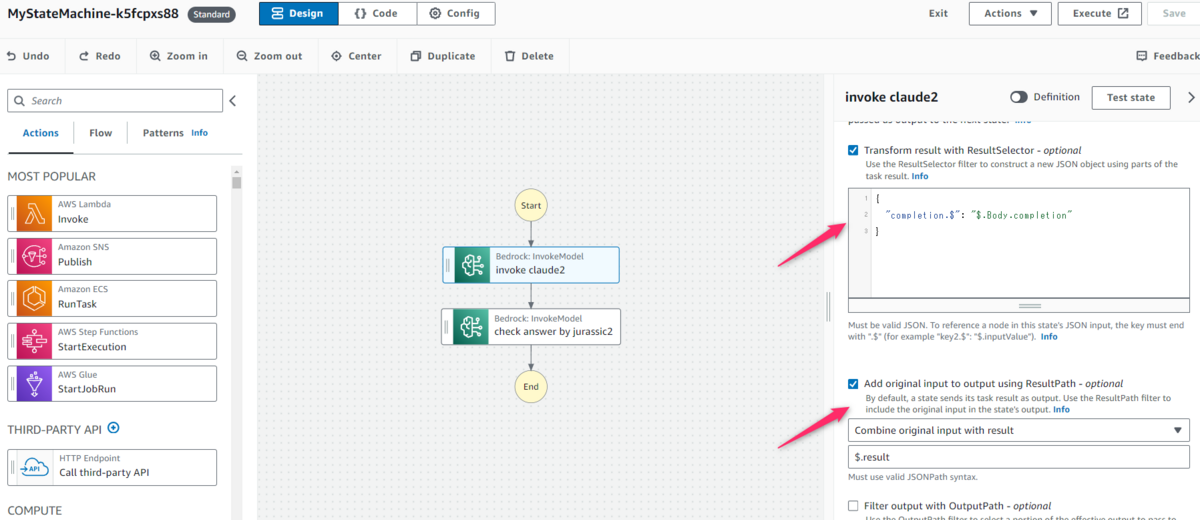Switch to Code mode
The image size is (1200, 520).
[376, 14]
